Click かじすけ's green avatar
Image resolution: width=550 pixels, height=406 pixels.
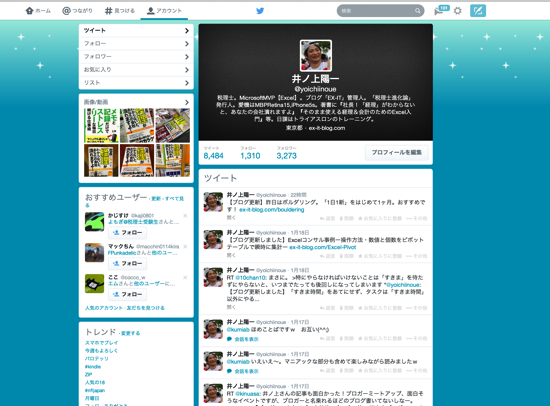tap(94, 221)
